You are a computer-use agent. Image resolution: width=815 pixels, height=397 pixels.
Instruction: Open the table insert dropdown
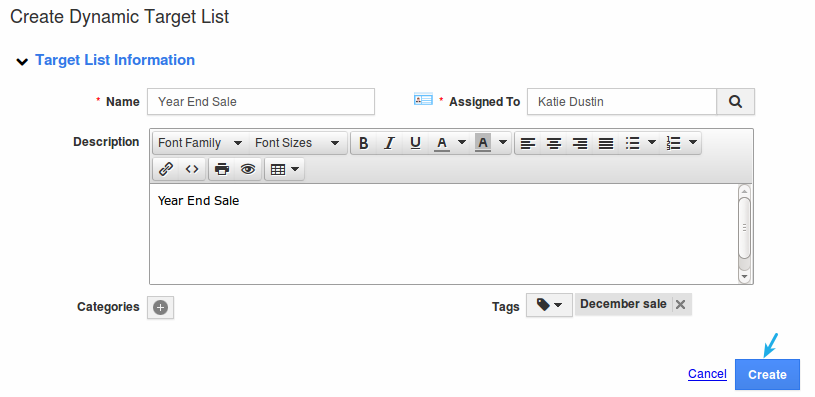285,169
